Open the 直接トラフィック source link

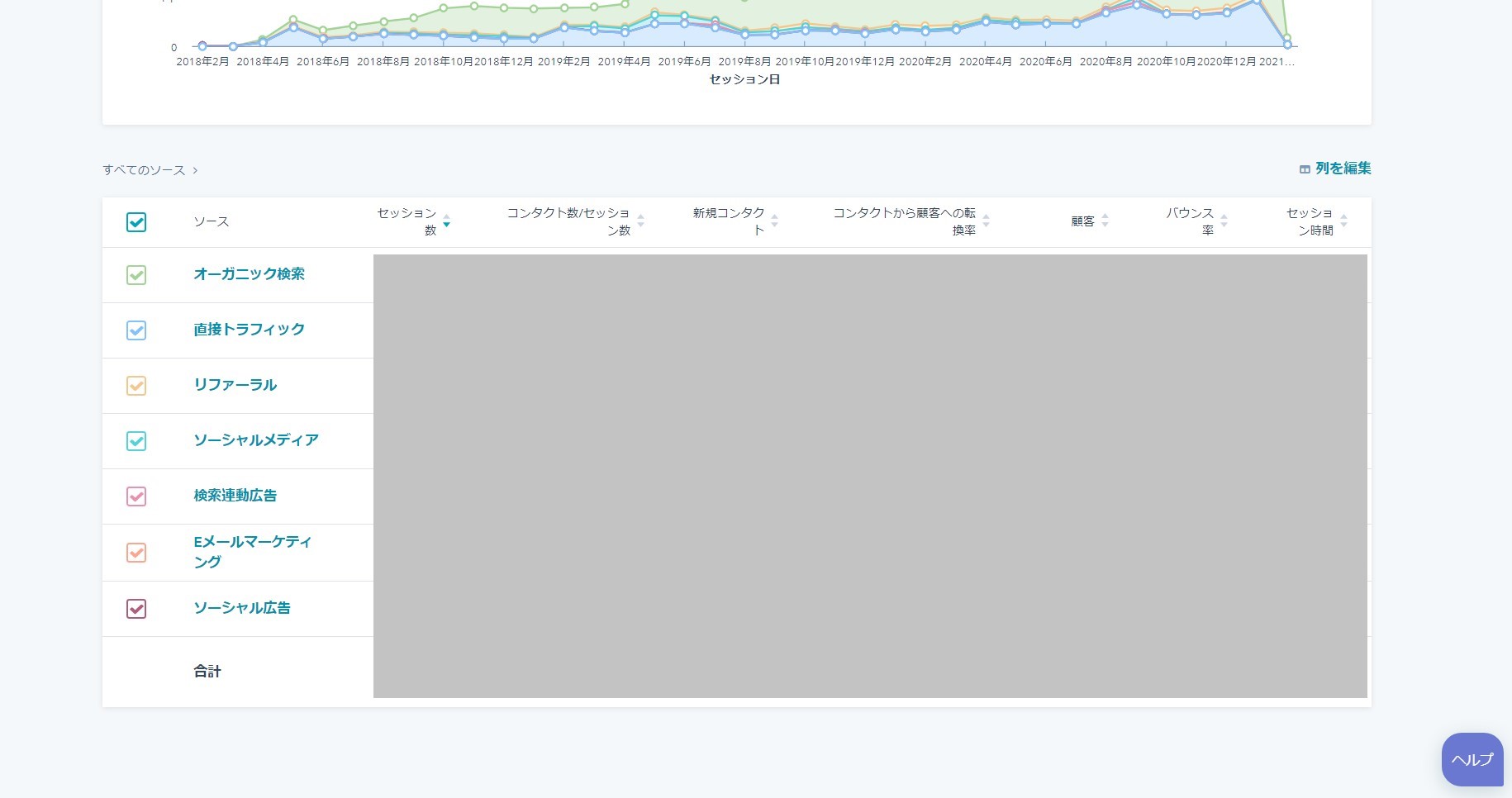(x=249, y=330)
